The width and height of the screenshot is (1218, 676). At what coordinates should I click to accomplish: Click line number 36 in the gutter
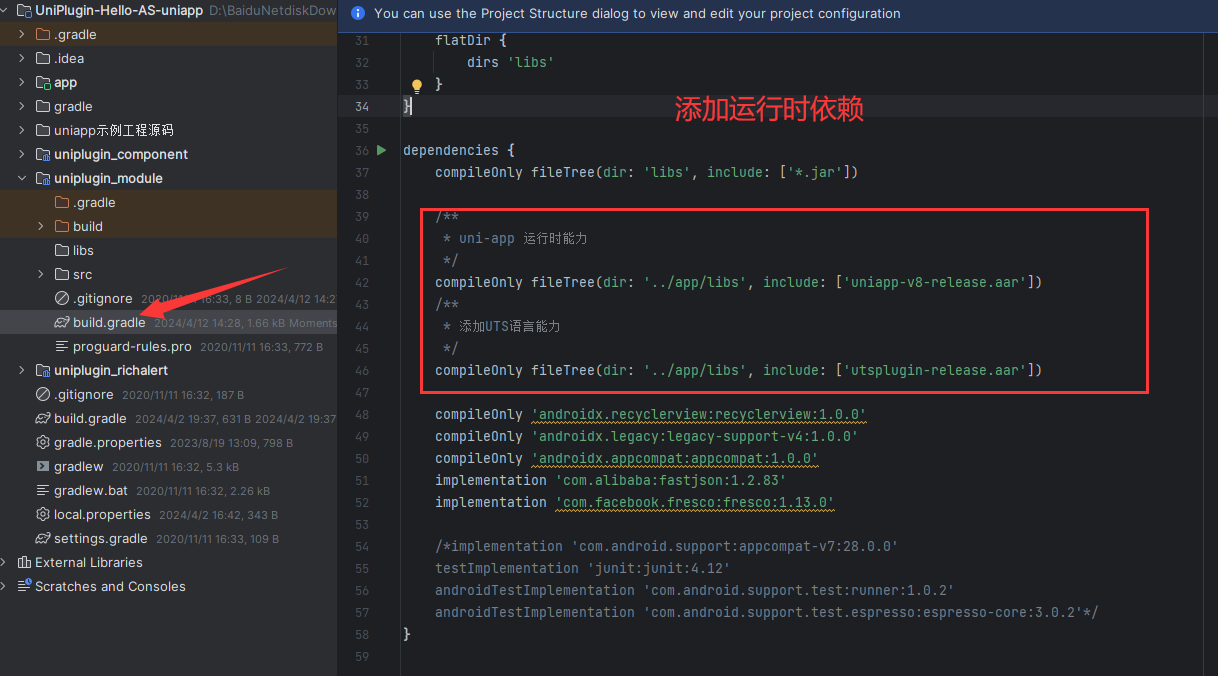tap(362, 150)
